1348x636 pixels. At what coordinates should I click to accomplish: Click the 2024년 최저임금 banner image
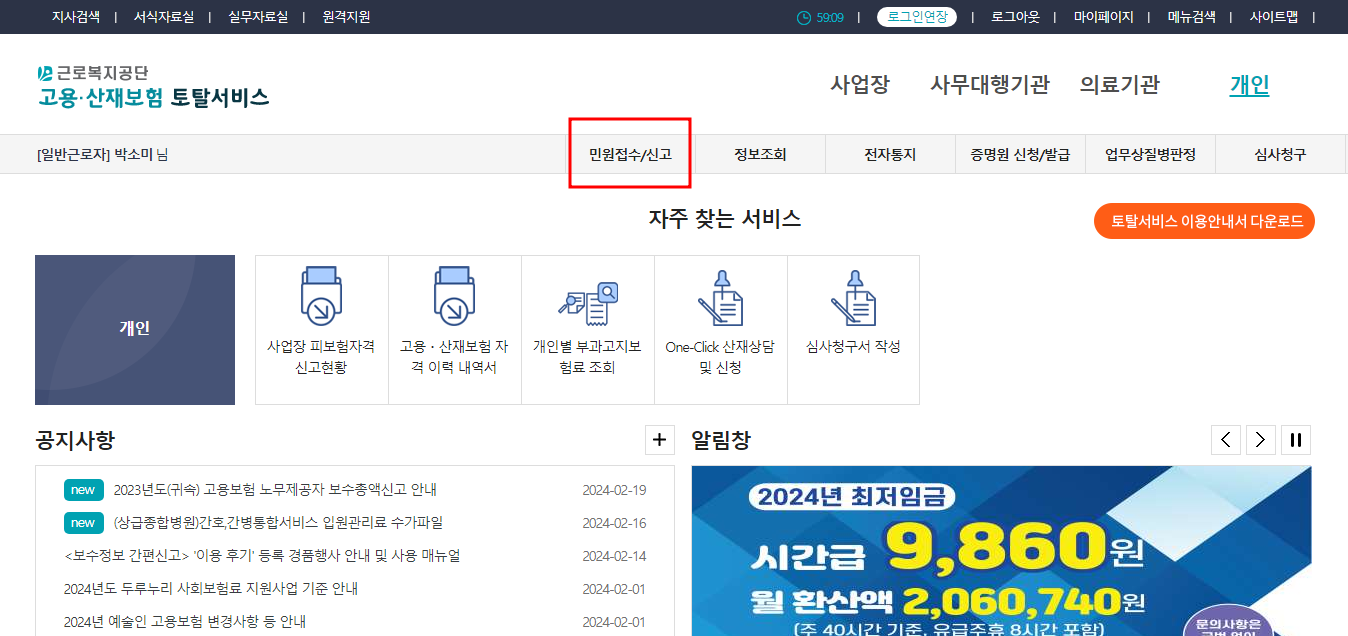(x=1001, y=551)
